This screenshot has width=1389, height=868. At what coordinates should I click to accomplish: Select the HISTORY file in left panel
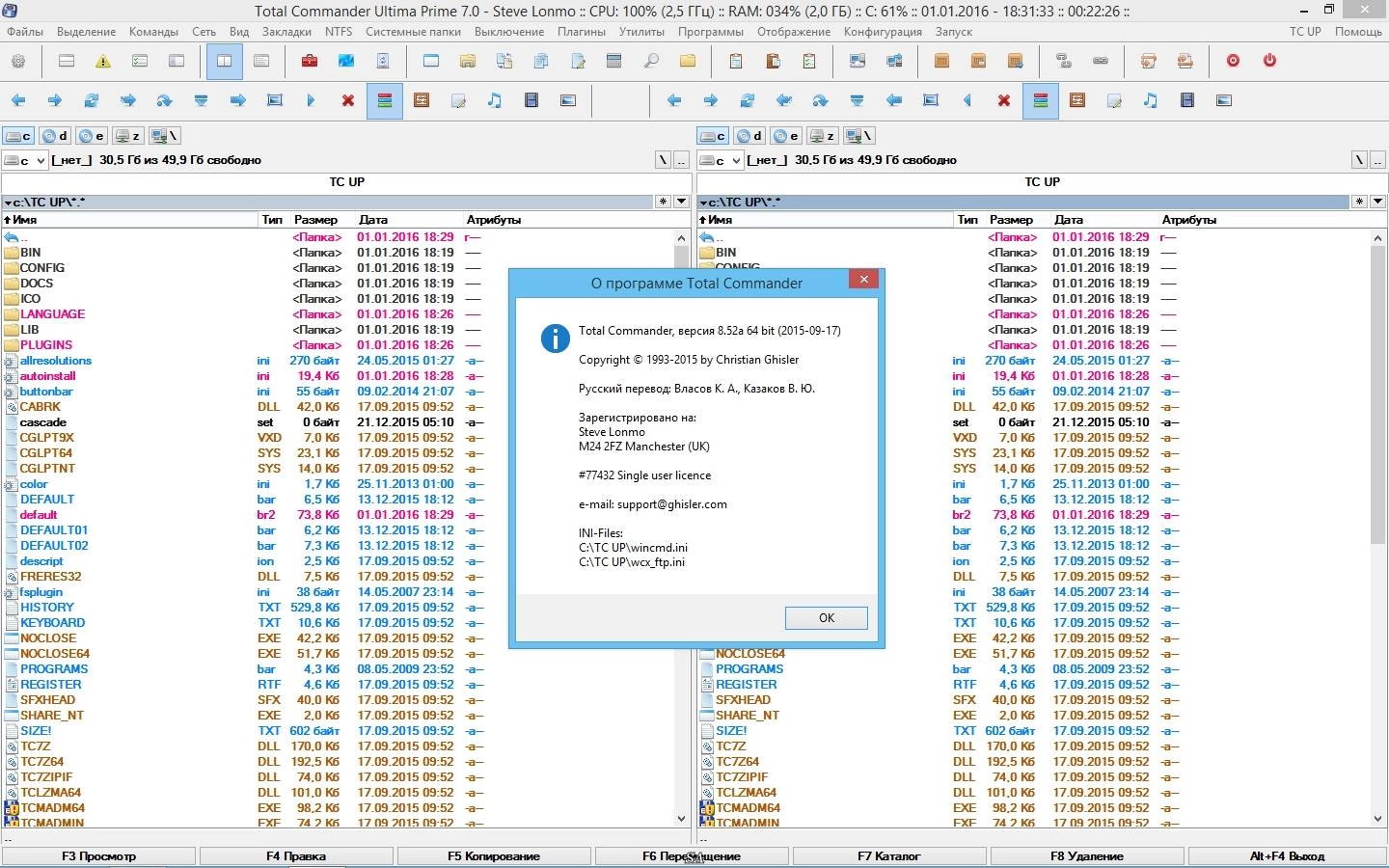[47, 607]
